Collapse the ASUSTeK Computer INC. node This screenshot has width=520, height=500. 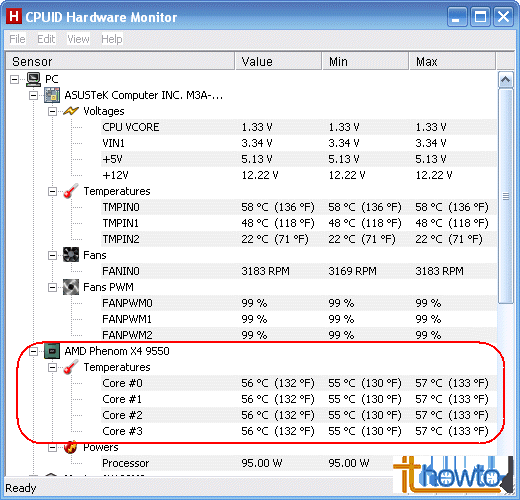coord(33,95)
